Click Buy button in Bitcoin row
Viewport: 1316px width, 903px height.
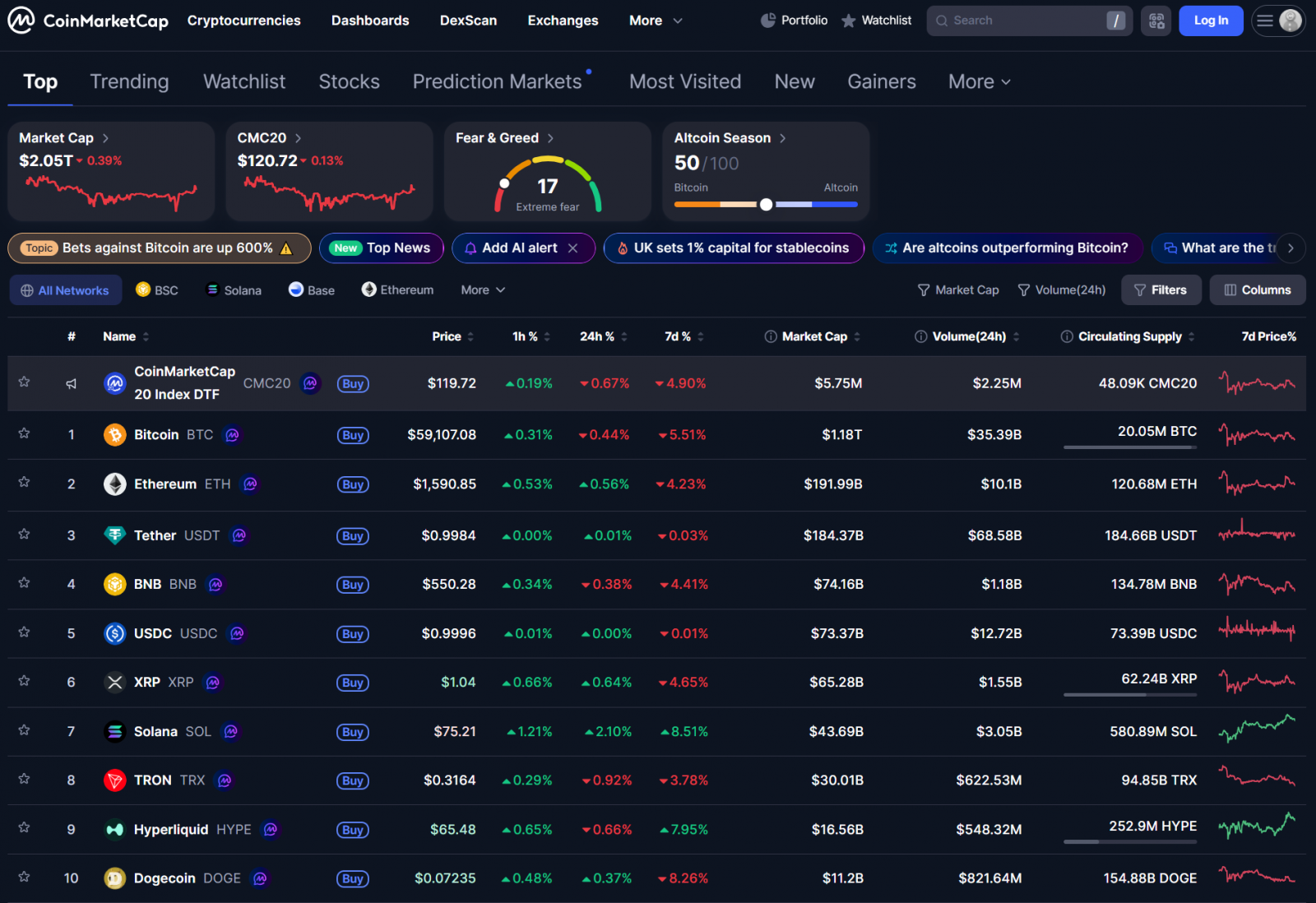click(x=353, y=435)
